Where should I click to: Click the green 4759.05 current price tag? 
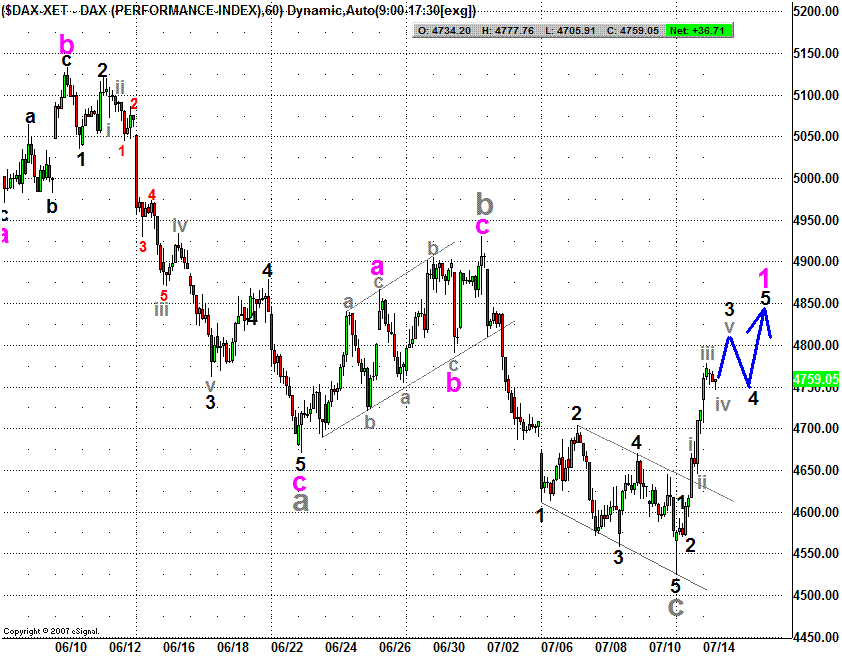(x=813, y=379)
